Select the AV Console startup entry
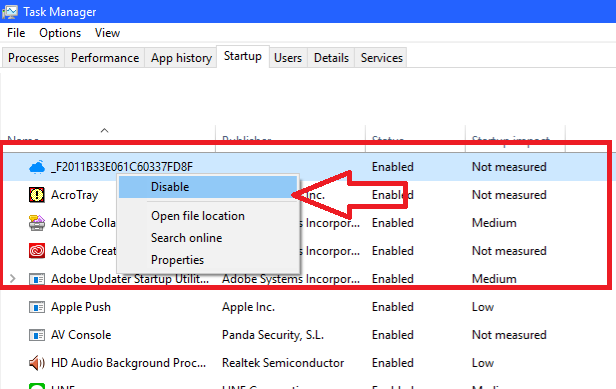Viewport: 616px width, 389px height. 81,335
